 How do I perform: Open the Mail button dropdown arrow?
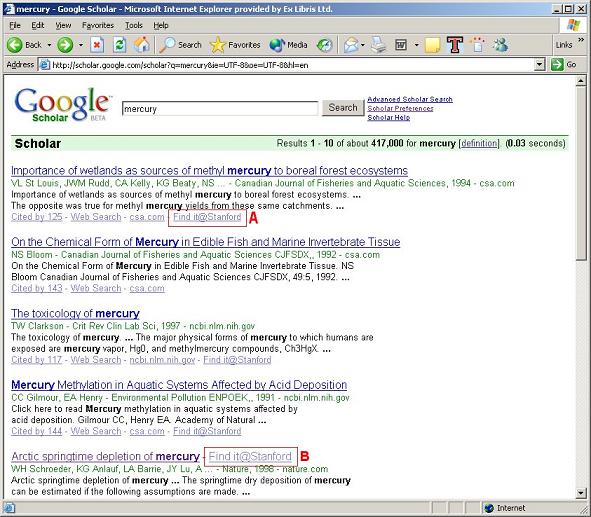point(363,45)
